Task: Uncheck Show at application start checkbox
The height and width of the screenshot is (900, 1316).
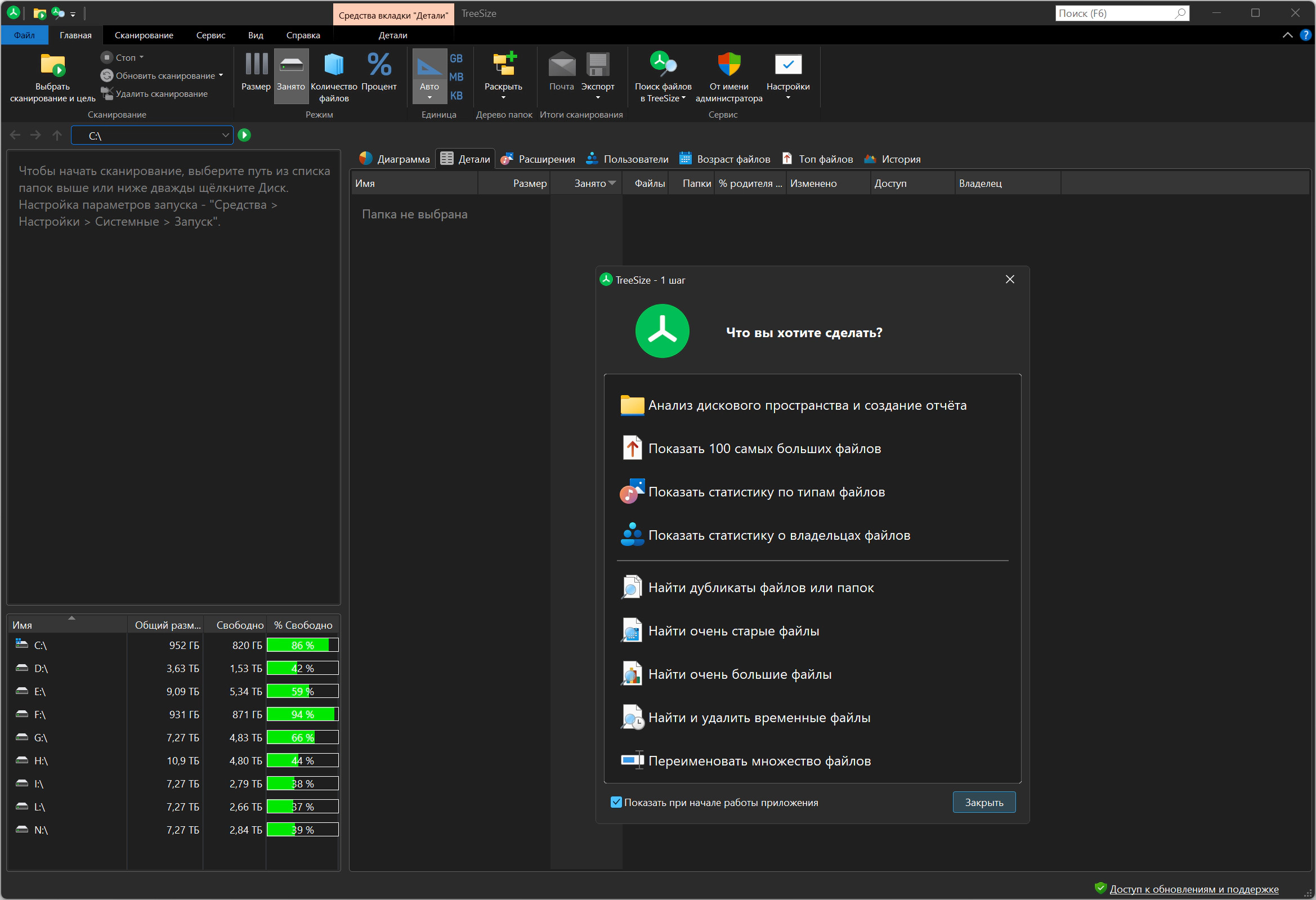Action: tap(616, 802)
